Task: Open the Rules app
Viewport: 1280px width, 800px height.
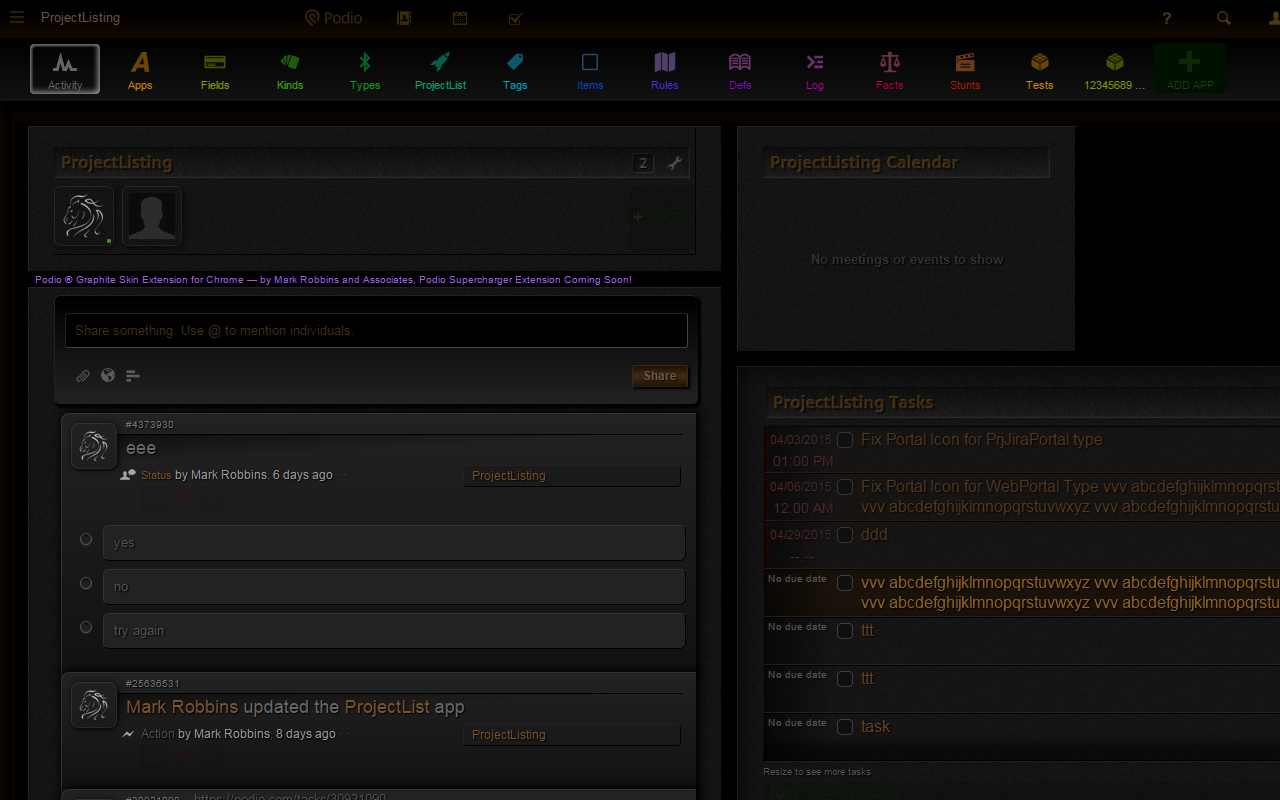Action: (665, 70)
